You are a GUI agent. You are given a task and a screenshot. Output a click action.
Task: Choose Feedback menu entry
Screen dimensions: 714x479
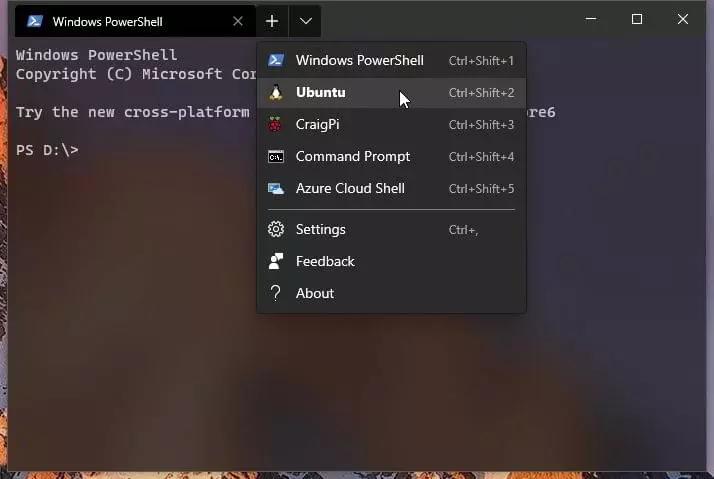[x=392, y=261]
